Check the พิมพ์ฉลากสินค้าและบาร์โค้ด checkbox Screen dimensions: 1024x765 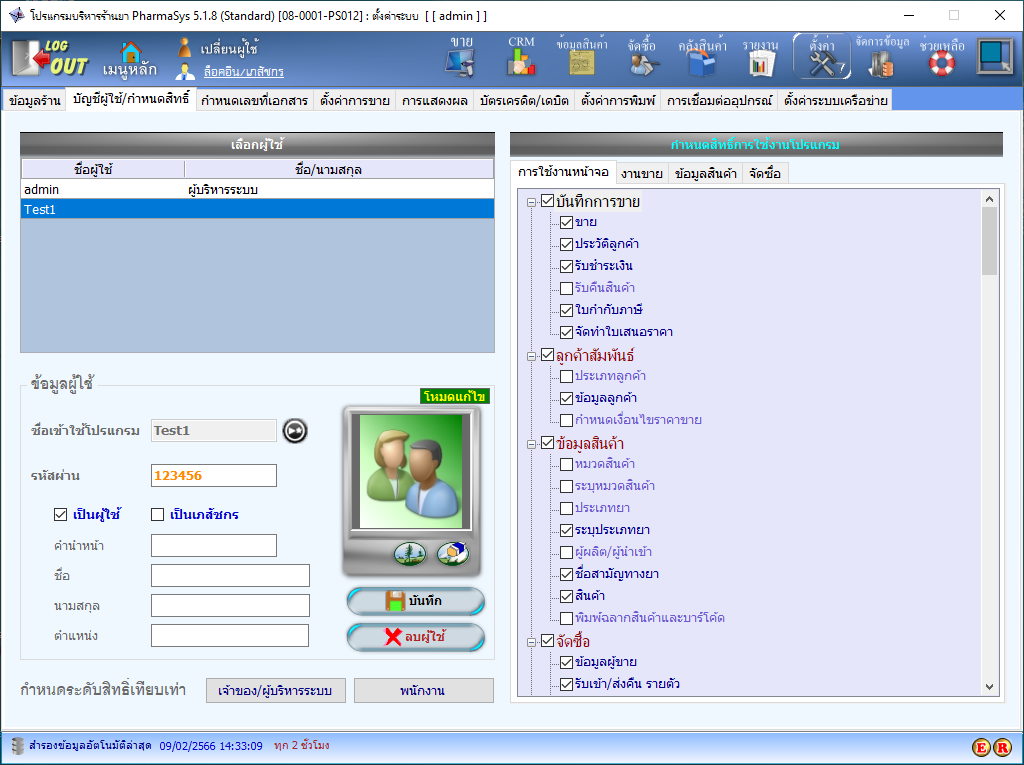(x=567, y=618)
